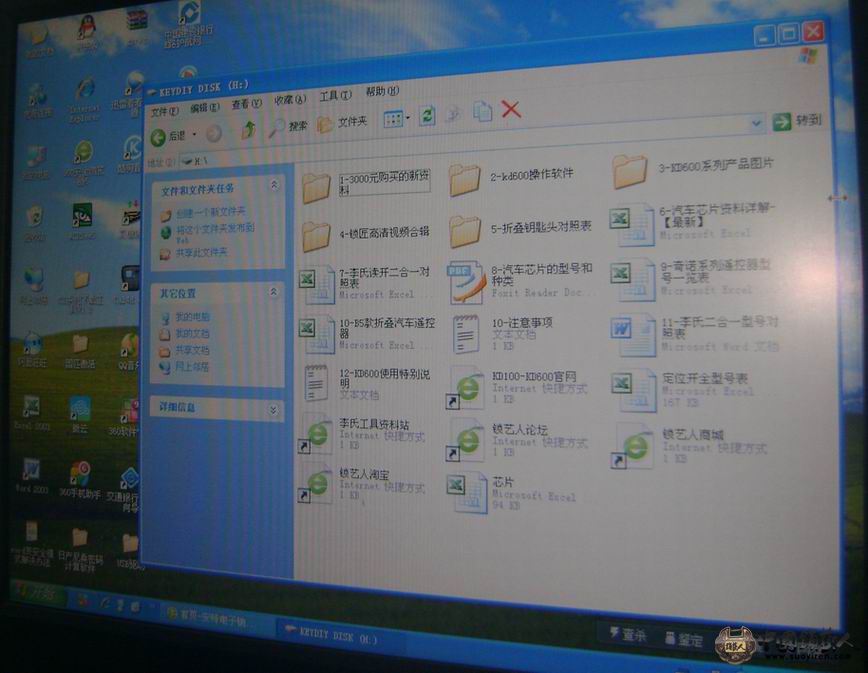This screenshot has height=673, width=868.
Task: Click the forward arrow toolbar button
Action: (x=214, y=133)
